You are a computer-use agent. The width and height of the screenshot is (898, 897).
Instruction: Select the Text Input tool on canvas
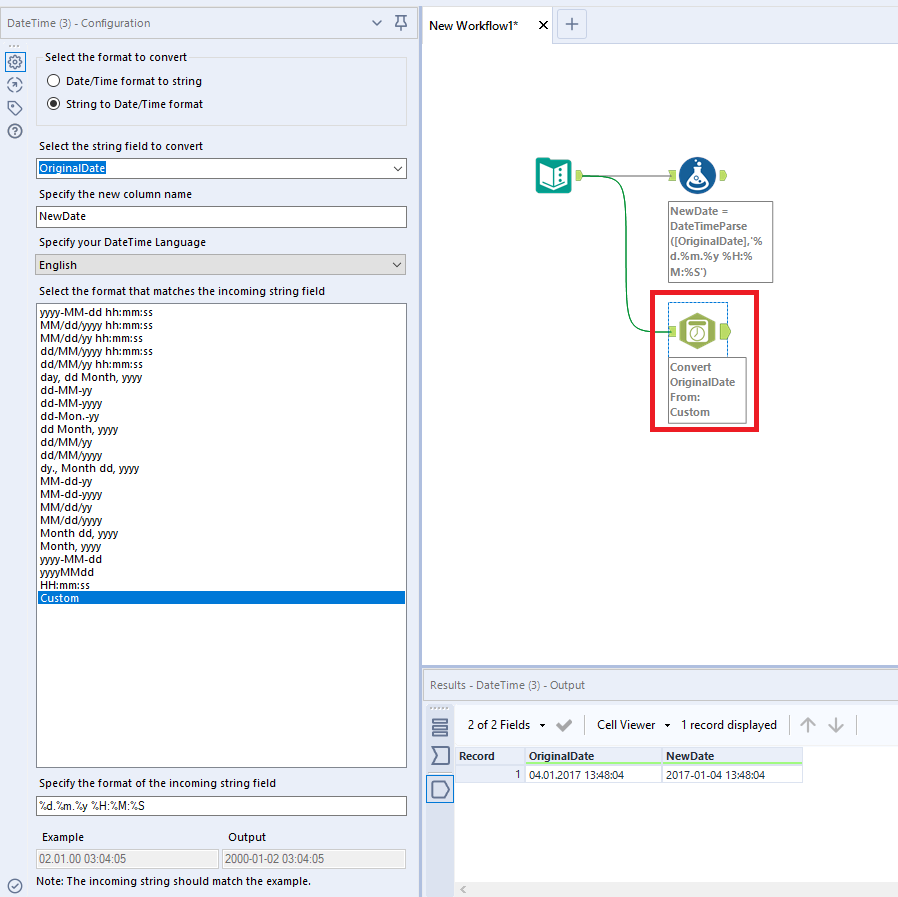553,176
